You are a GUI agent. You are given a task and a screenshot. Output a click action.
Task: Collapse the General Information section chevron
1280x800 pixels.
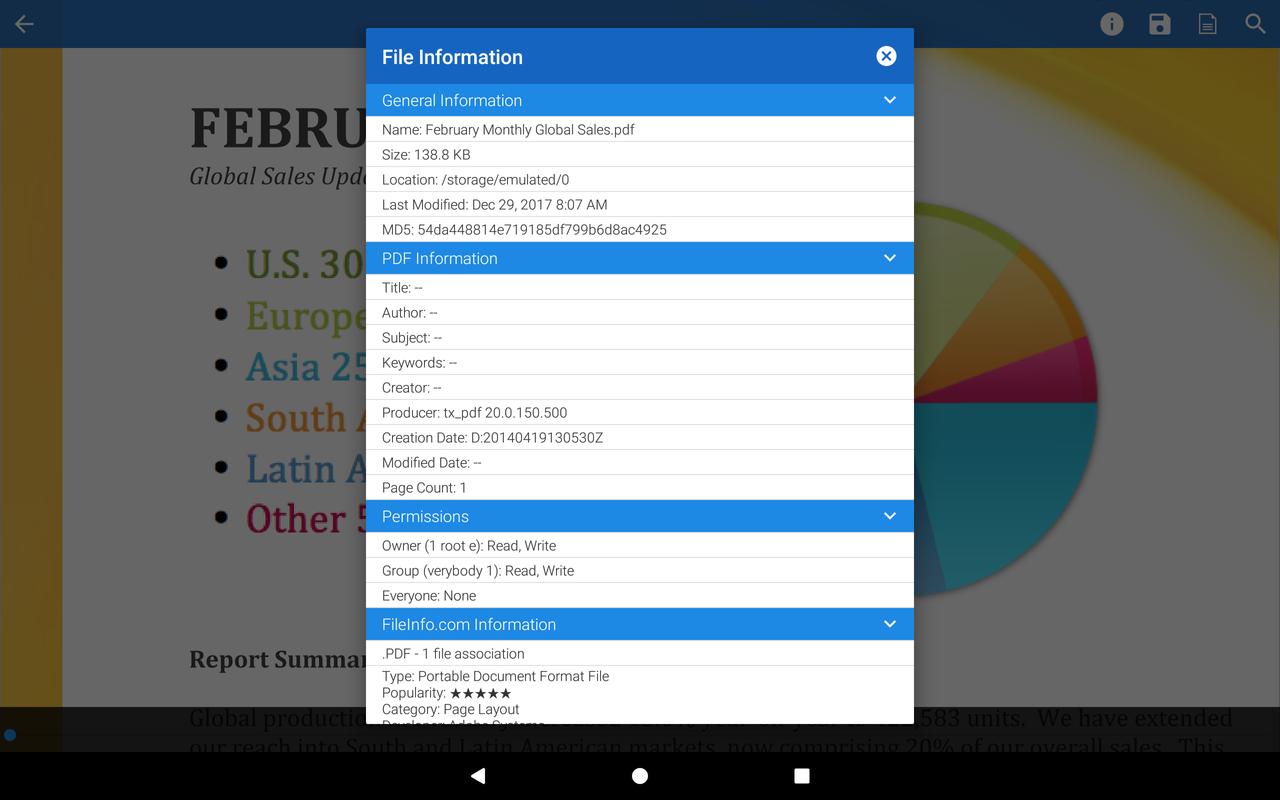(890, 100)
